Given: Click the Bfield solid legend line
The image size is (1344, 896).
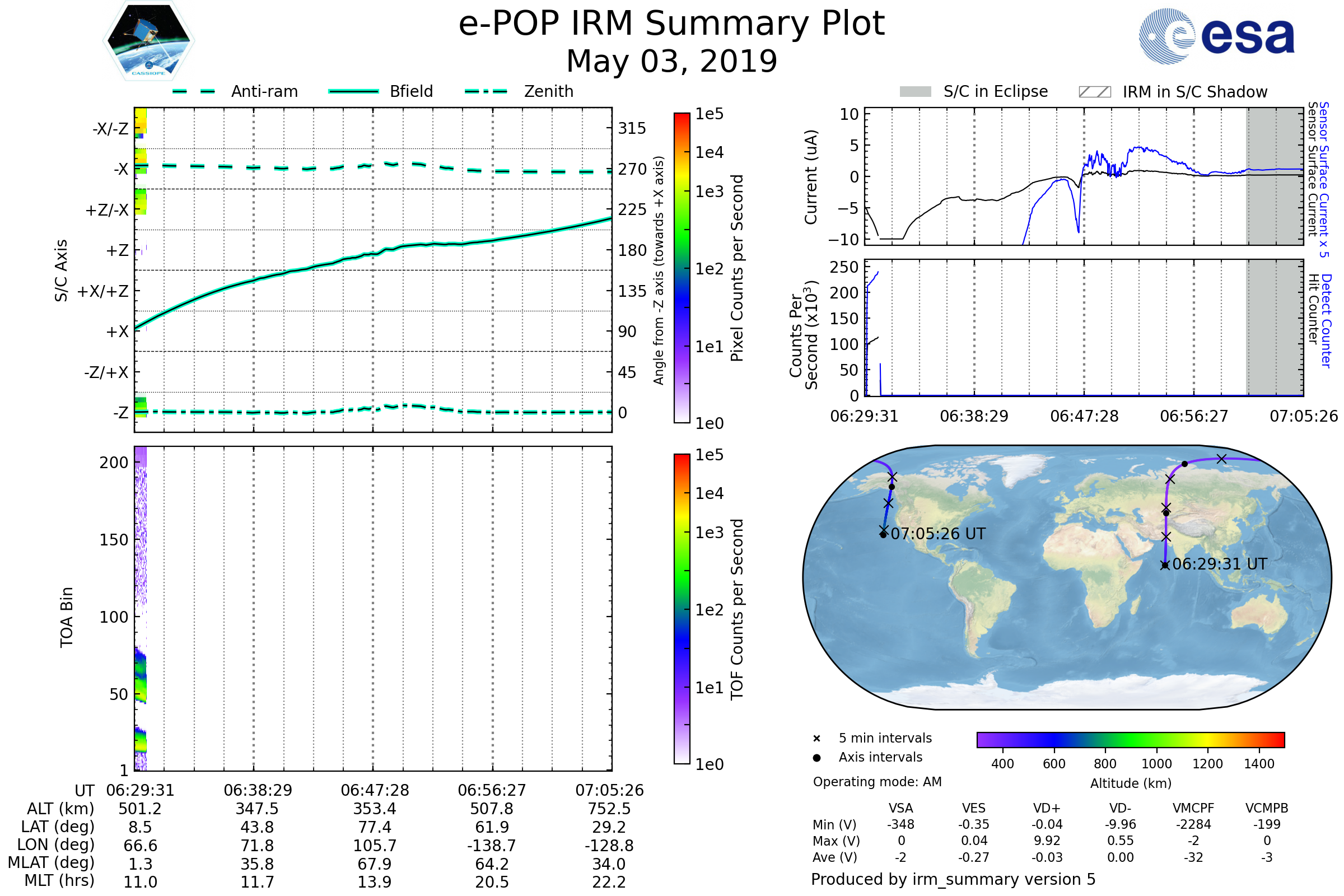Looking at the screenshot, I should pos(353,91).
